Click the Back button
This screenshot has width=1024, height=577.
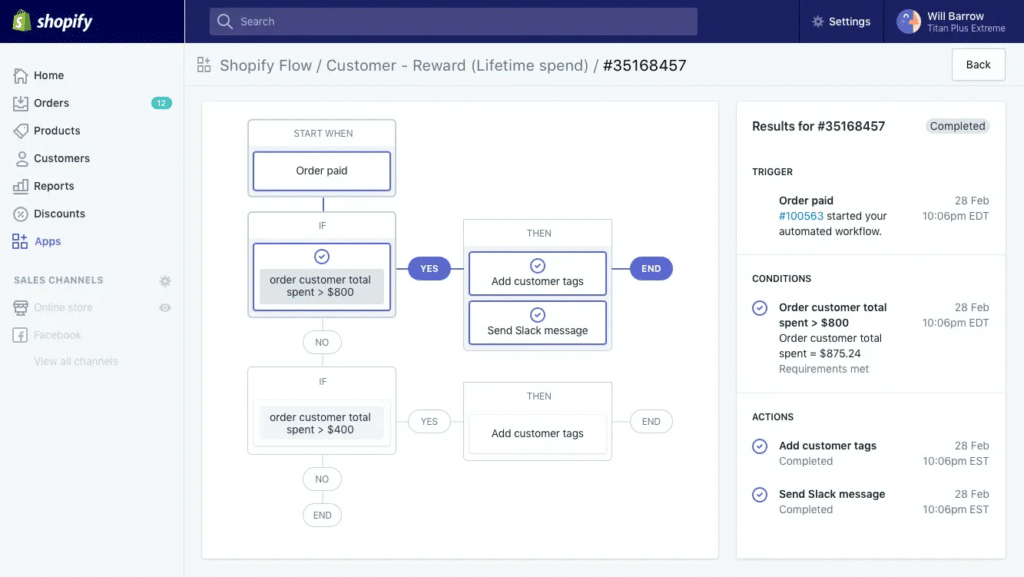tap(978, 64)
